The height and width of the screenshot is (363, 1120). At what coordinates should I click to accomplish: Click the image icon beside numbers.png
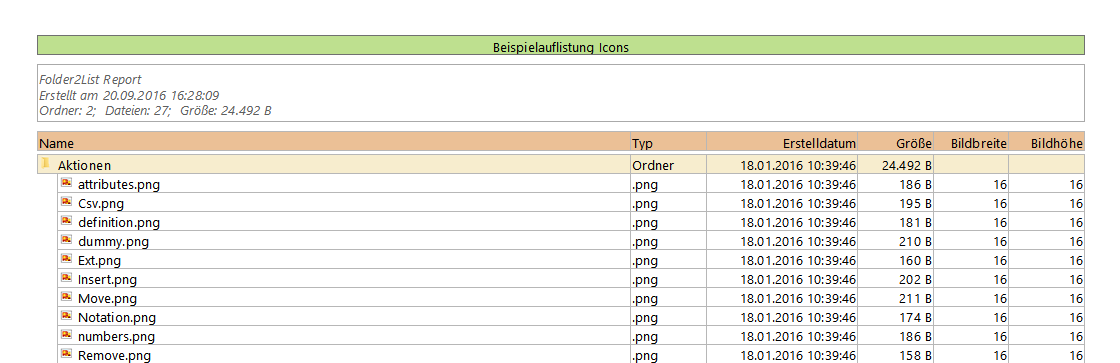[x=66, y=334]
